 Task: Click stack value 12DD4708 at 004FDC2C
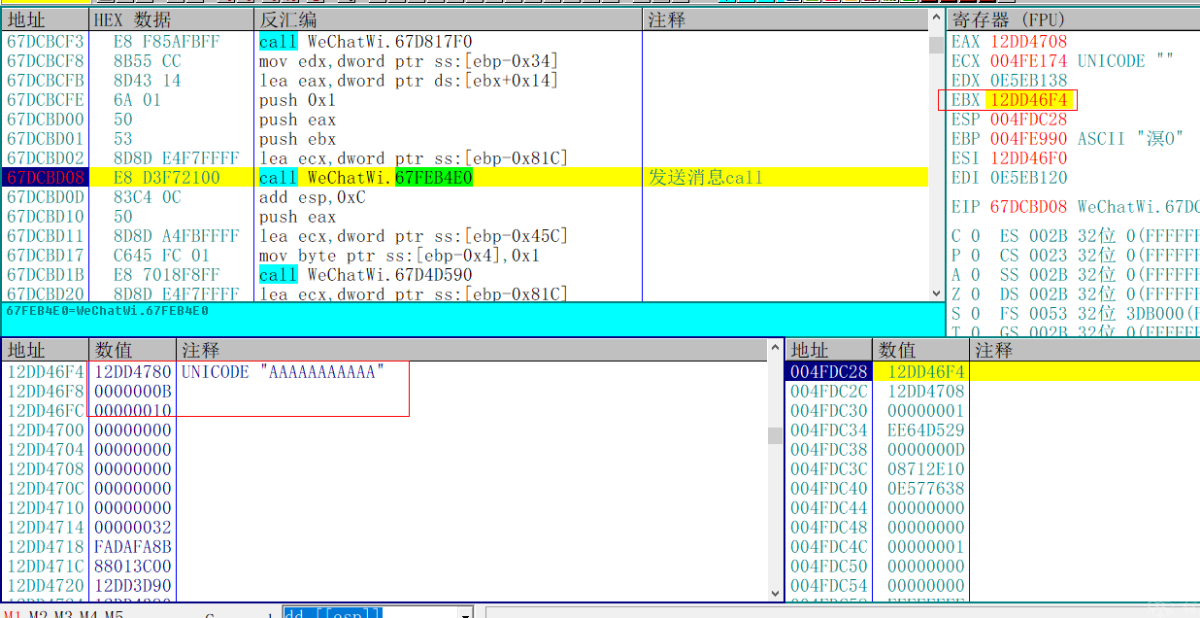926,392
